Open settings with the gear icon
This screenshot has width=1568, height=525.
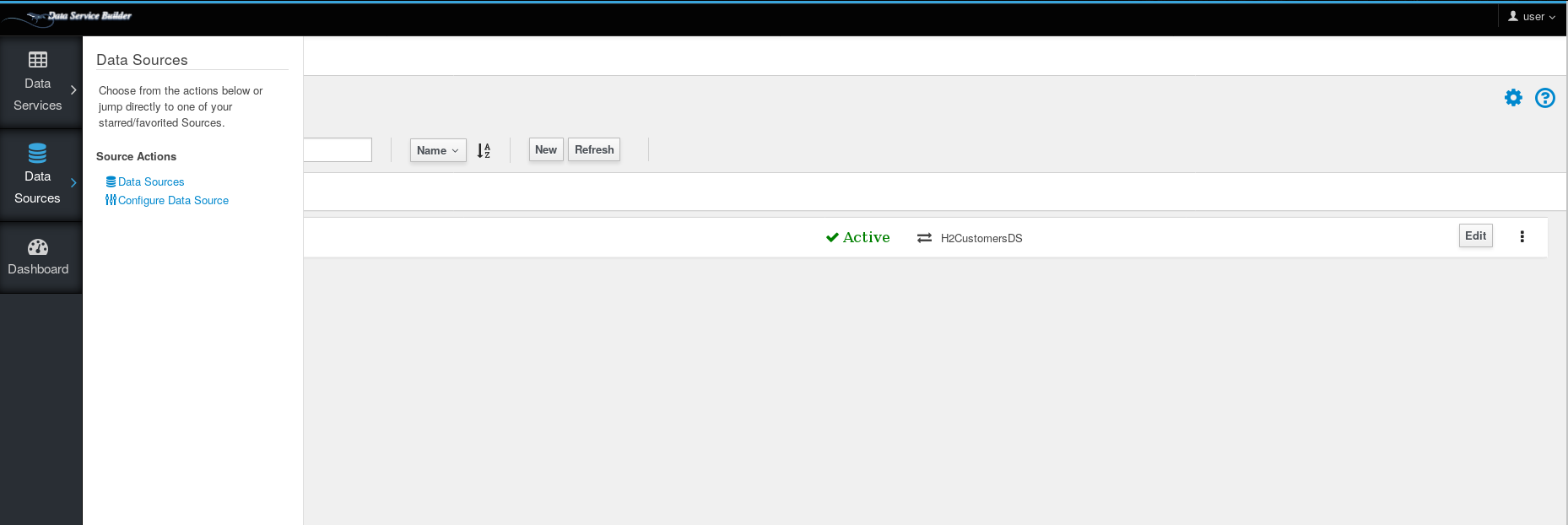(1513, 98)
